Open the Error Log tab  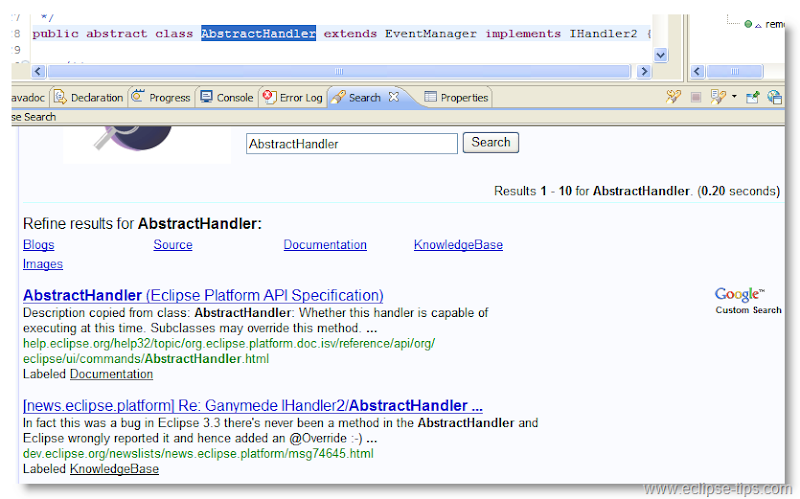coord(293,97)
